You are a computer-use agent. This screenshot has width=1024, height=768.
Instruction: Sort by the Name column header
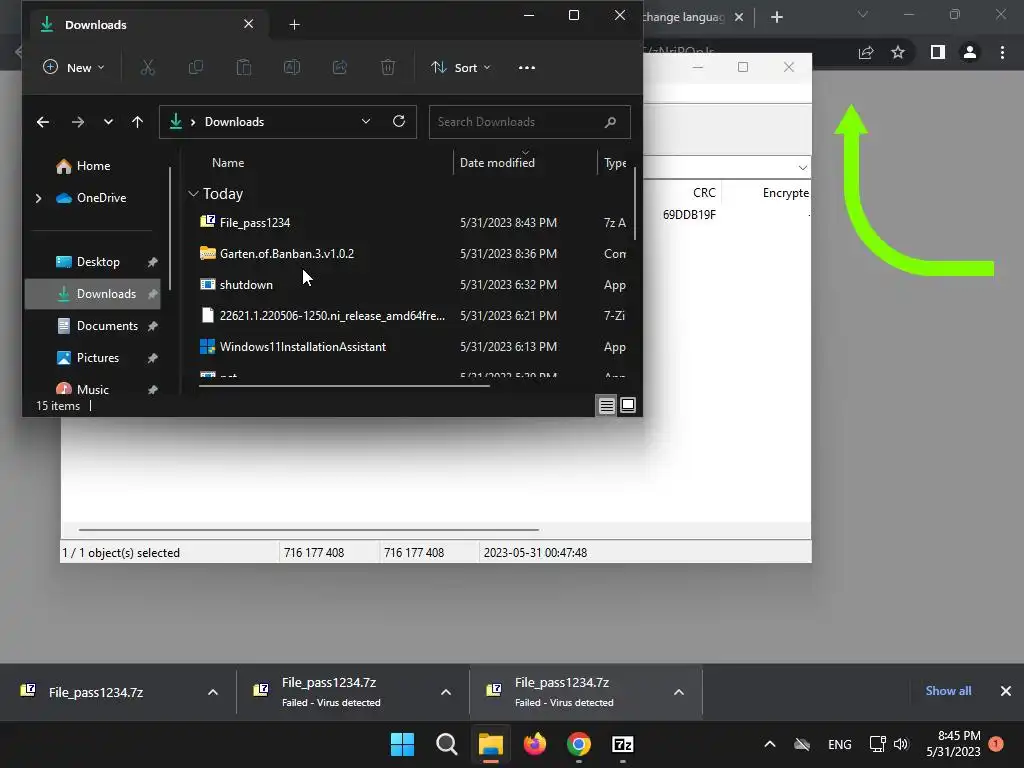click(228, 163)
